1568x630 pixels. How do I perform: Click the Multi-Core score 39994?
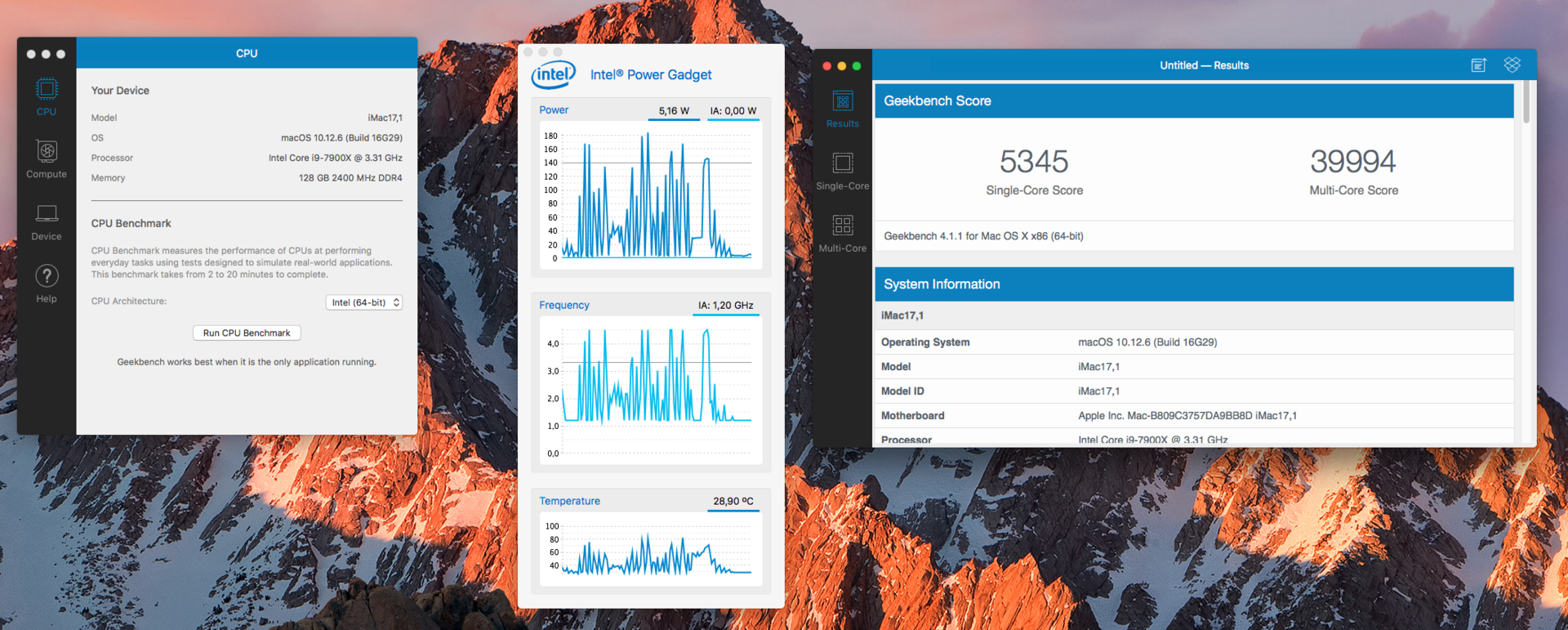1353,162
